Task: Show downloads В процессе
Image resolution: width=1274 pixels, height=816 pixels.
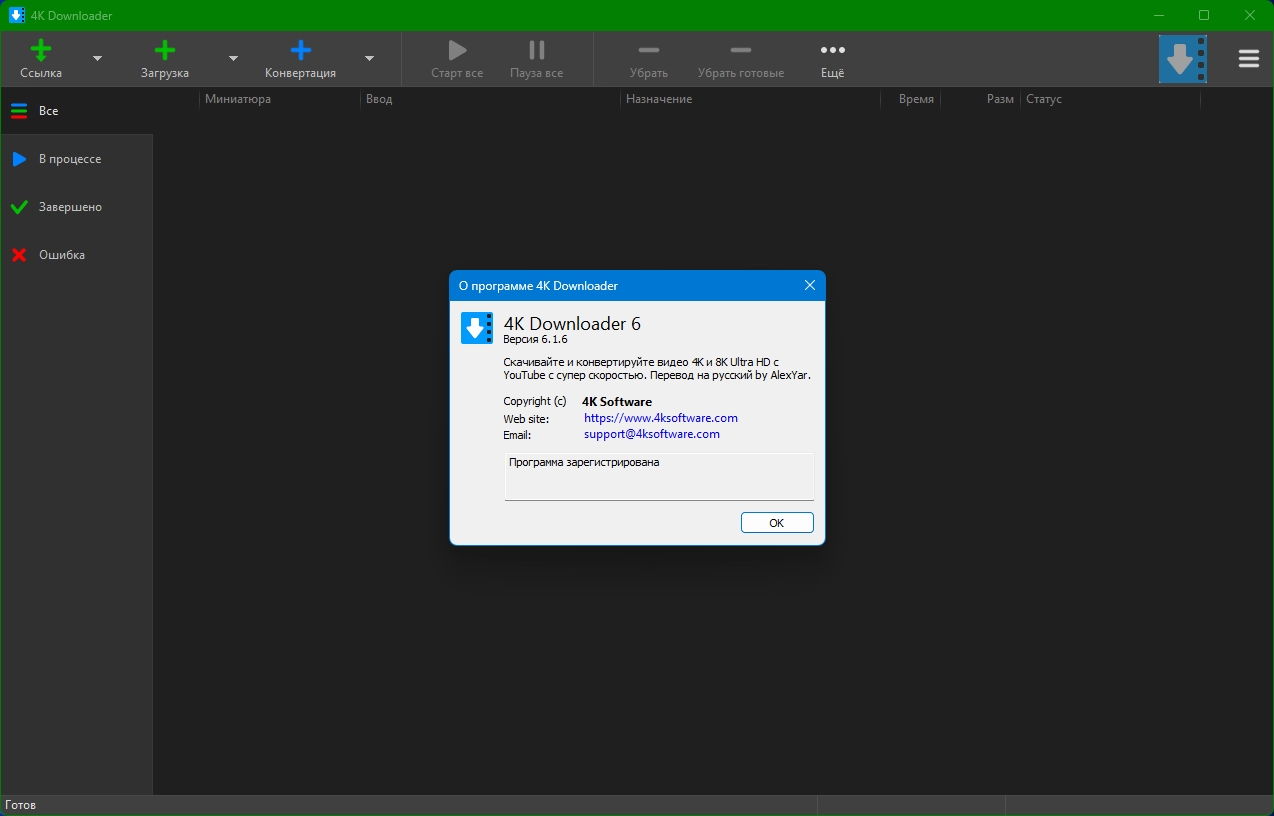Action: click(x=69, y=159)
